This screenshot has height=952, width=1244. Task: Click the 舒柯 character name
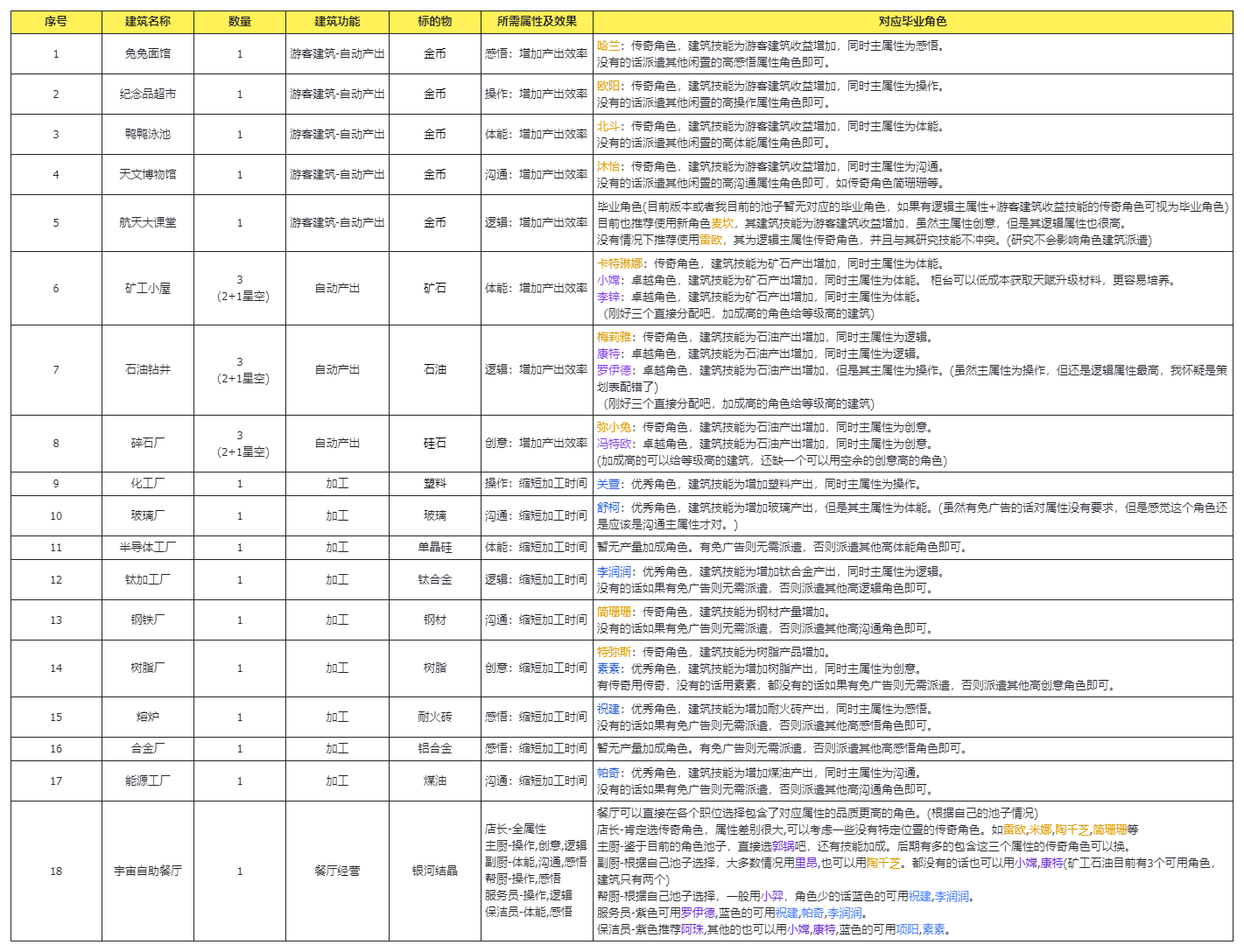point(608,507)
